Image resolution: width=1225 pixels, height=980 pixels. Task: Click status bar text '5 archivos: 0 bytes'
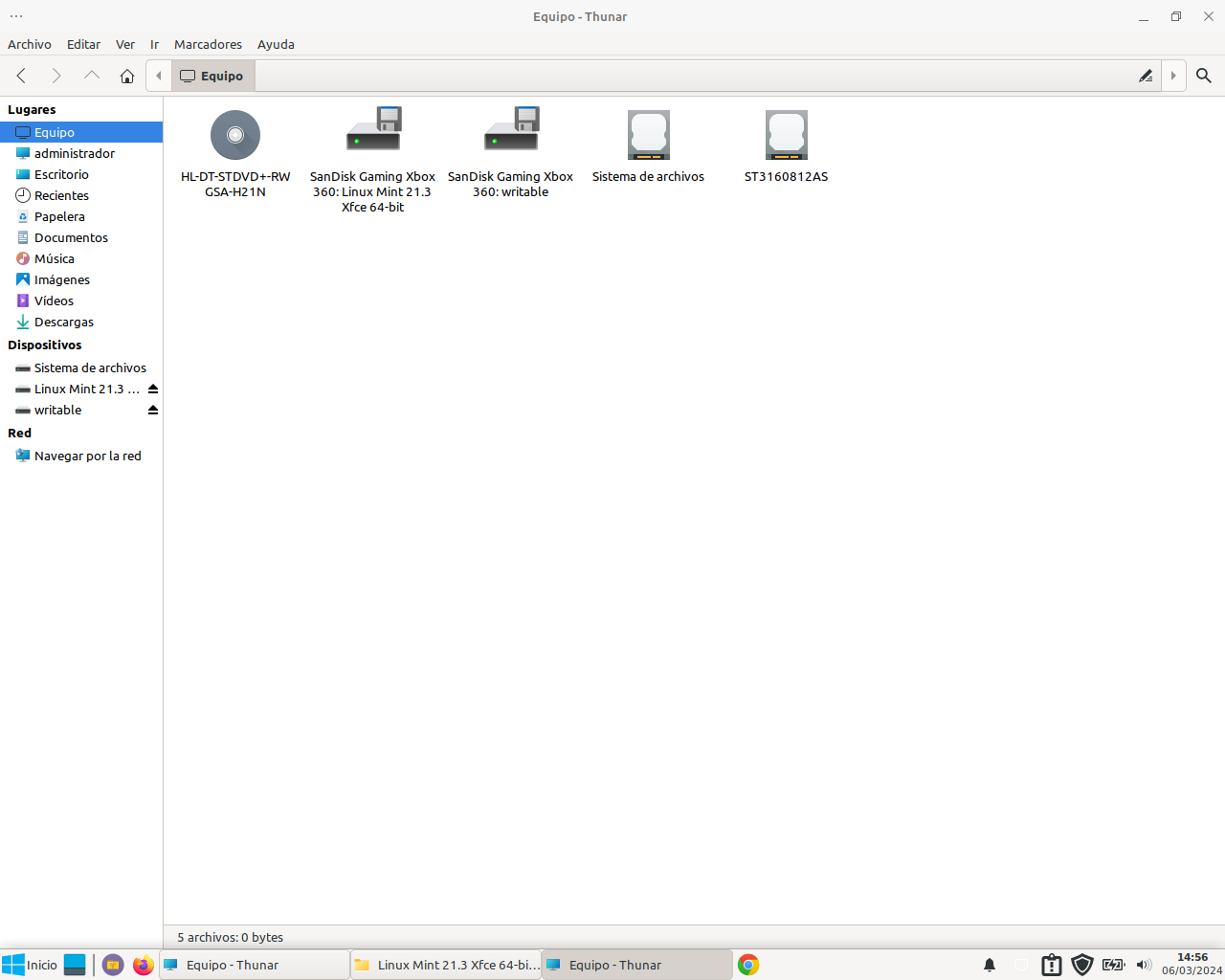(x=231, y=937)
